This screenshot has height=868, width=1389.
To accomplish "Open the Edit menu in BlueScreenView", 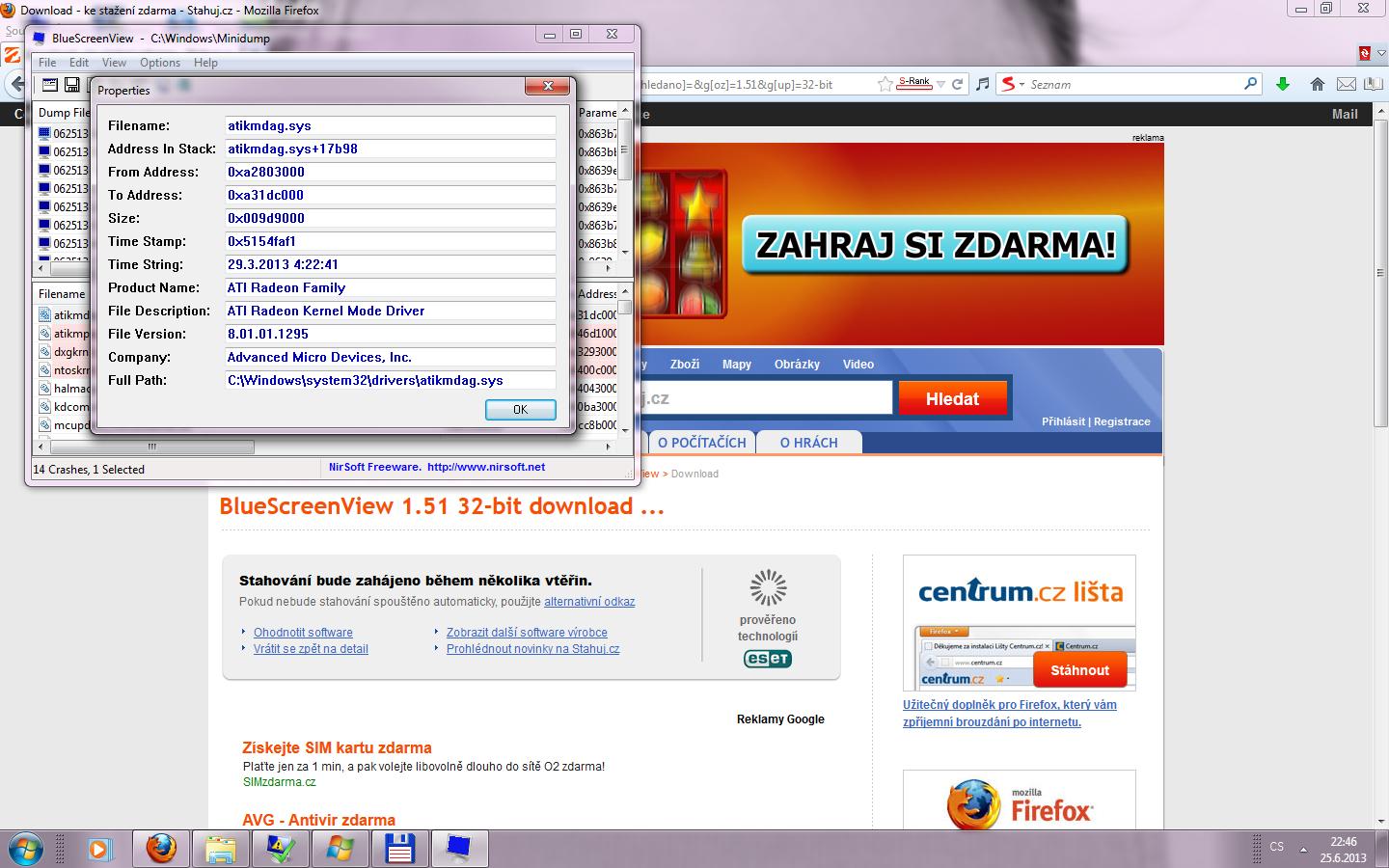I will (79, 63).
